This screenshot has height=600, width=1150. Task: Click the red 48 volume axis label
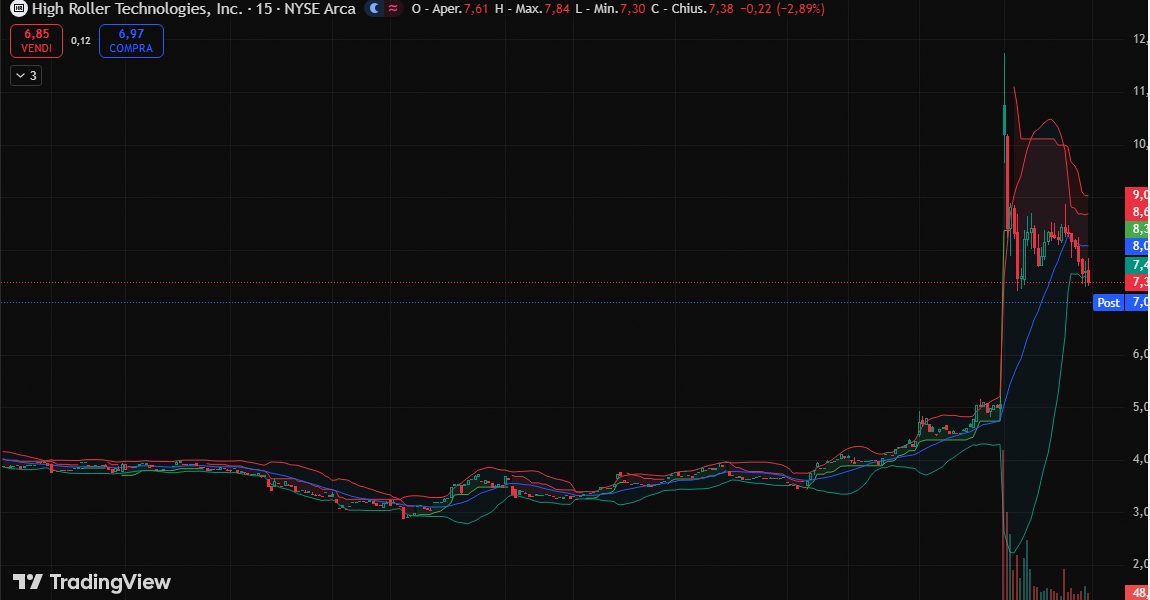1138,592
